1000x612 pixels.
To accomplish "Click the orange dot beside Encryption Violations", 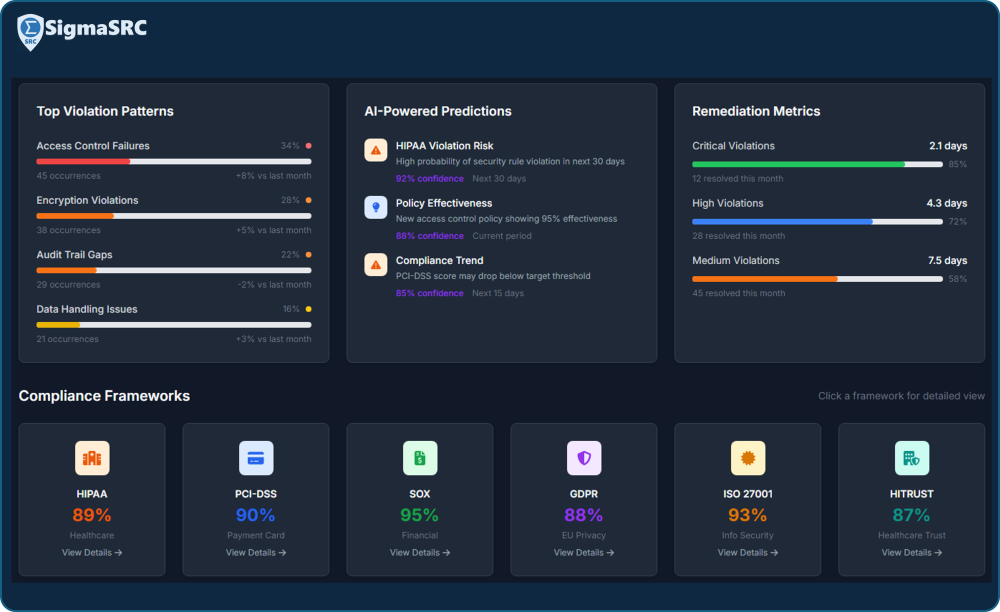I will [309, 200].
